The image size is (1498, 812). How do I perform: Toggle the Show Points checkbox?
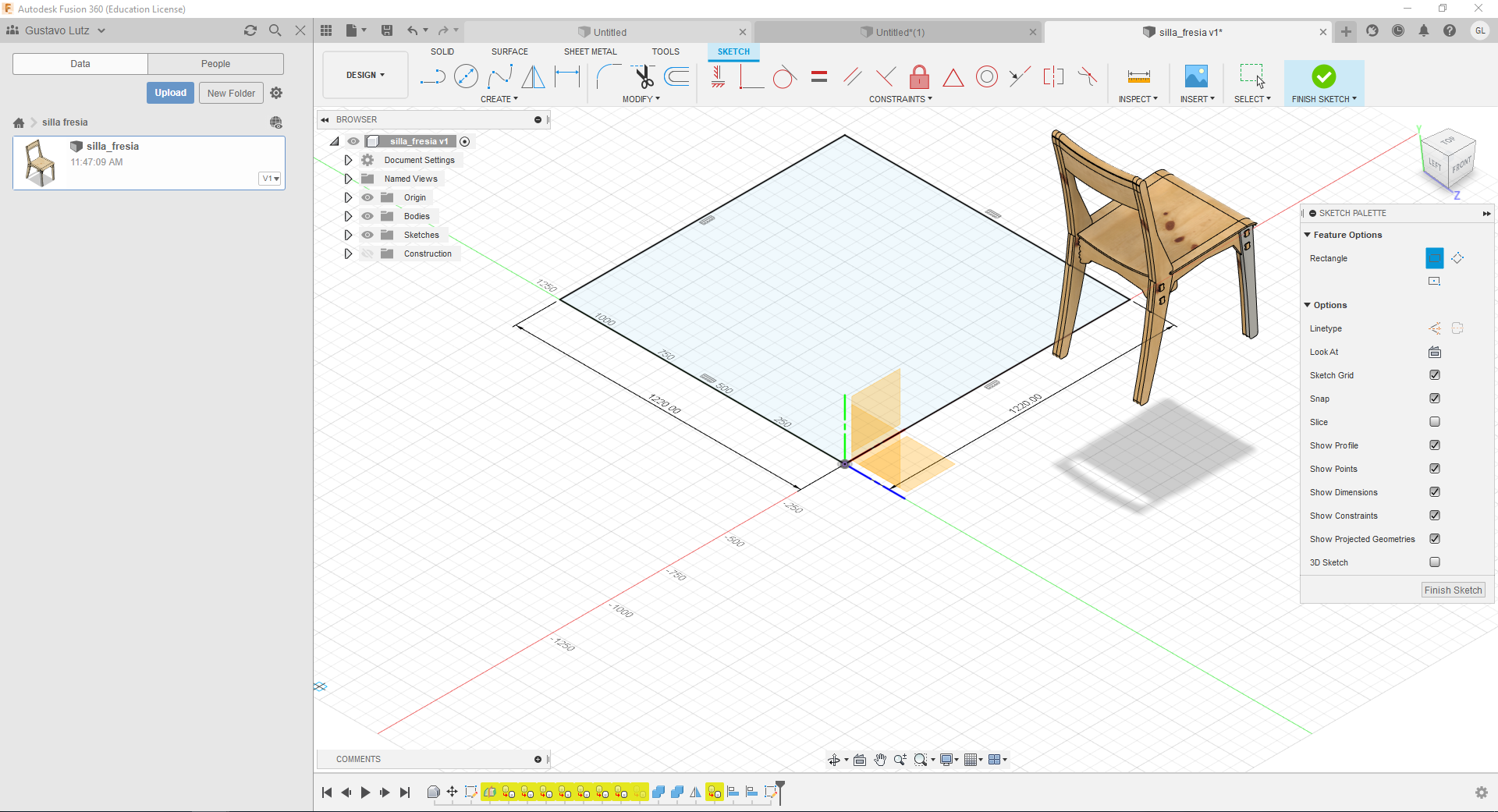click(x=1434, y=469)
